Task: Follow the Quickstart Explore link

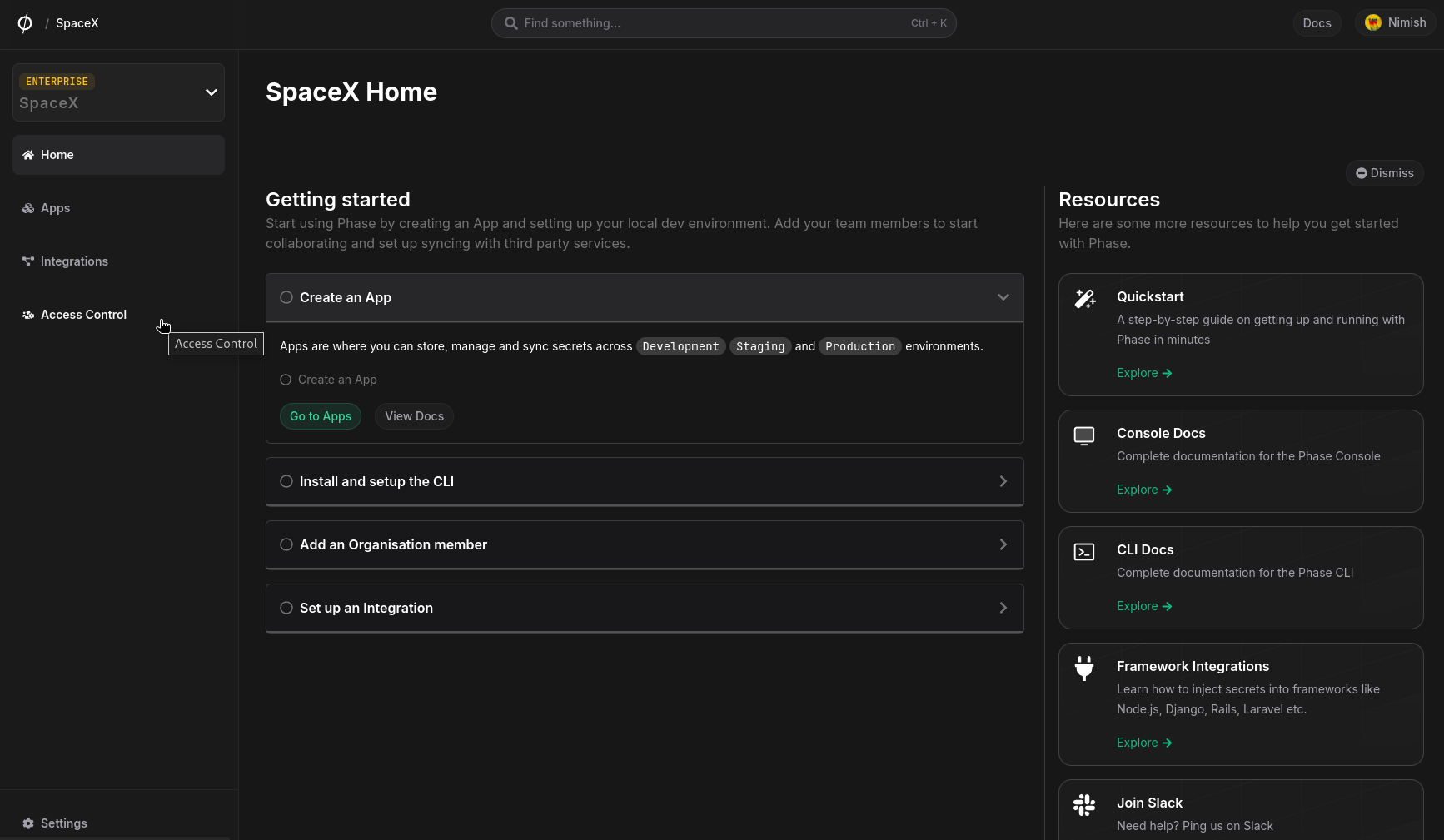Action: [x=1144, y=373]
